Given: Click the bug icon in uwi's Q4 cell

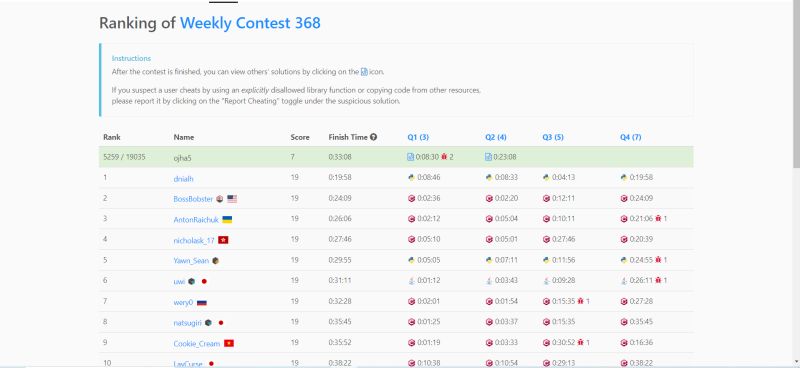Looking at the screenshot, I should click(658, 280).
